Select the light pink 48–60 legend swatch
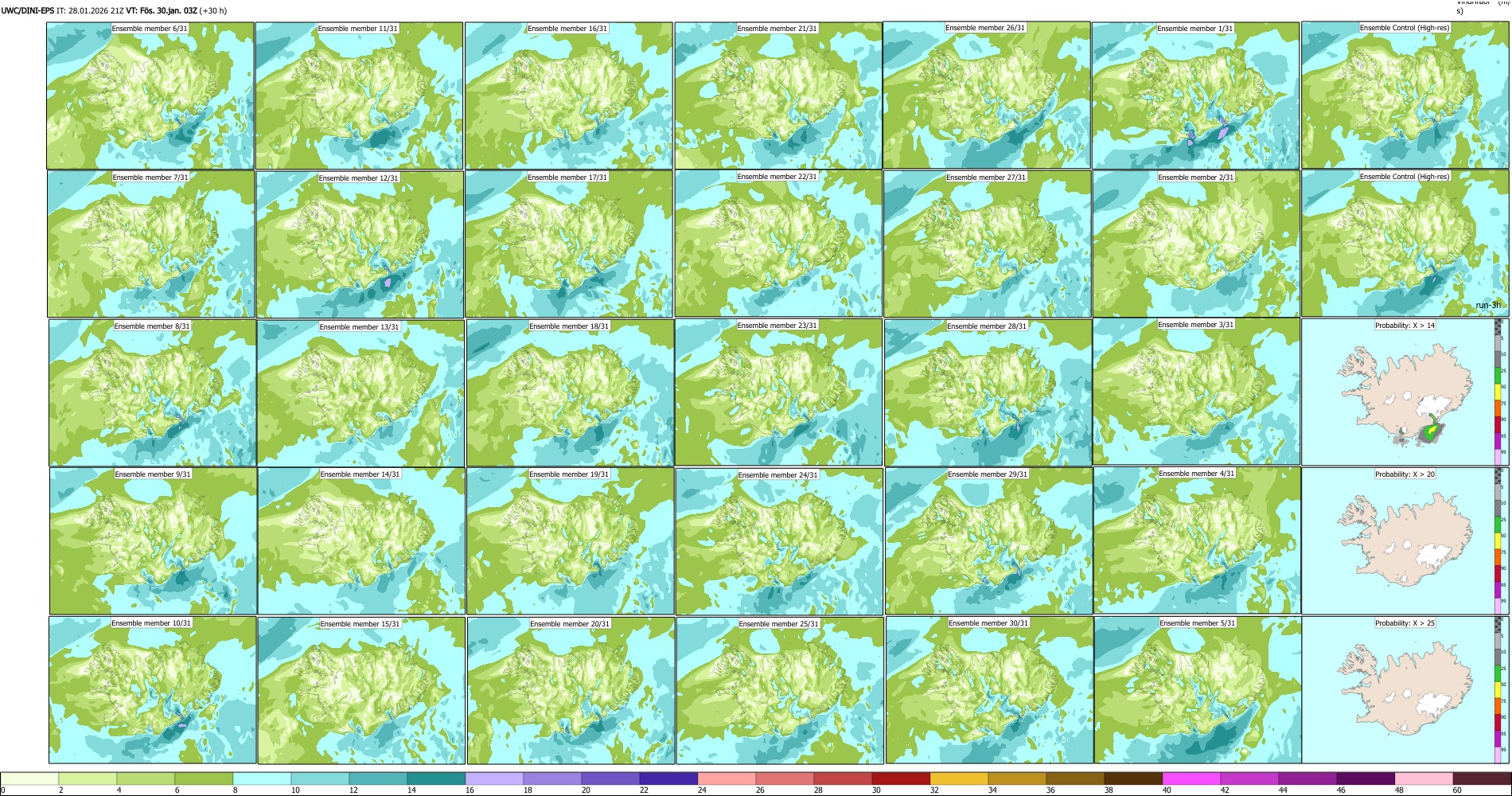Screen dimensions: 1512x796 [1424, 778]
